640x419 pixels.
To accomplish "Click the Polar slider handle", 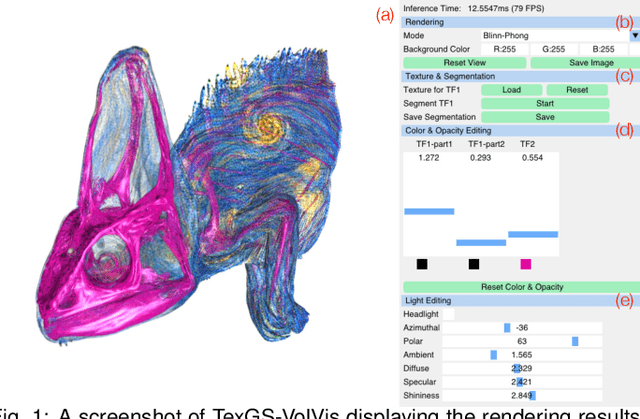I will [x=575, y=341].
